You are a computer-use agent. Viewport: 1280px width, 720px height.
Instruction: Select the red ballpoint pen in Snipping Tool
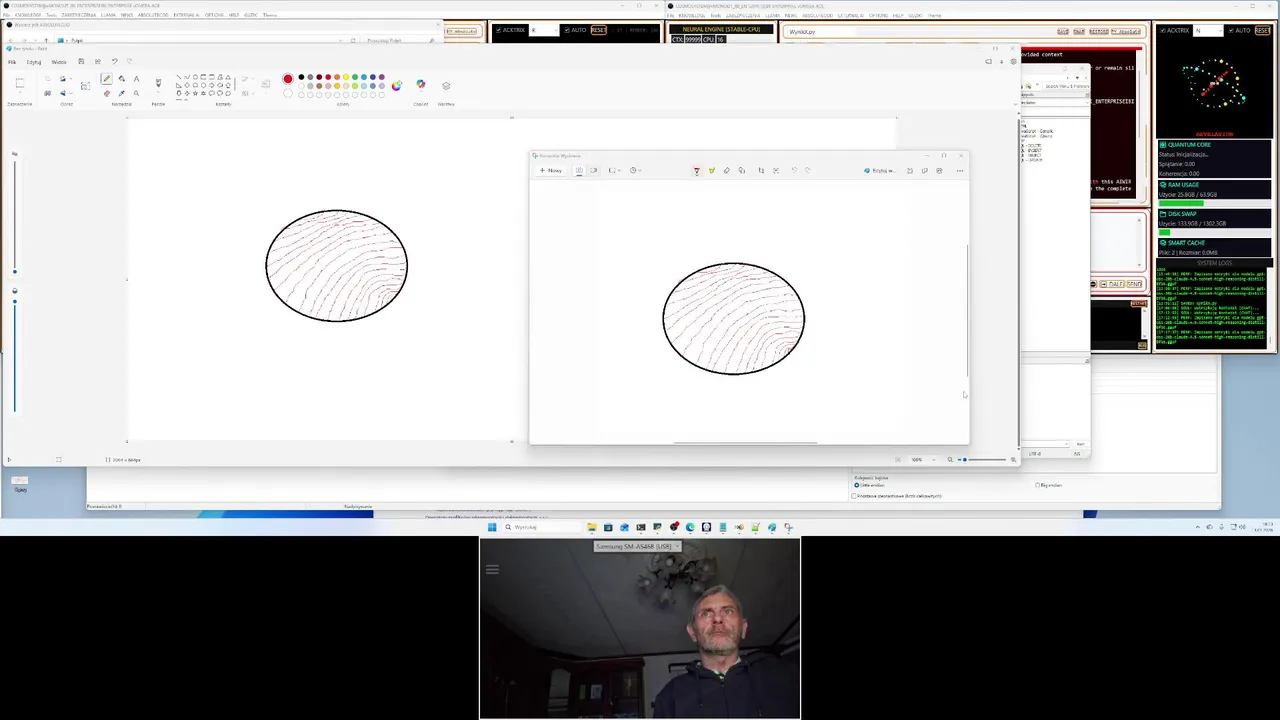pos(697,171)
